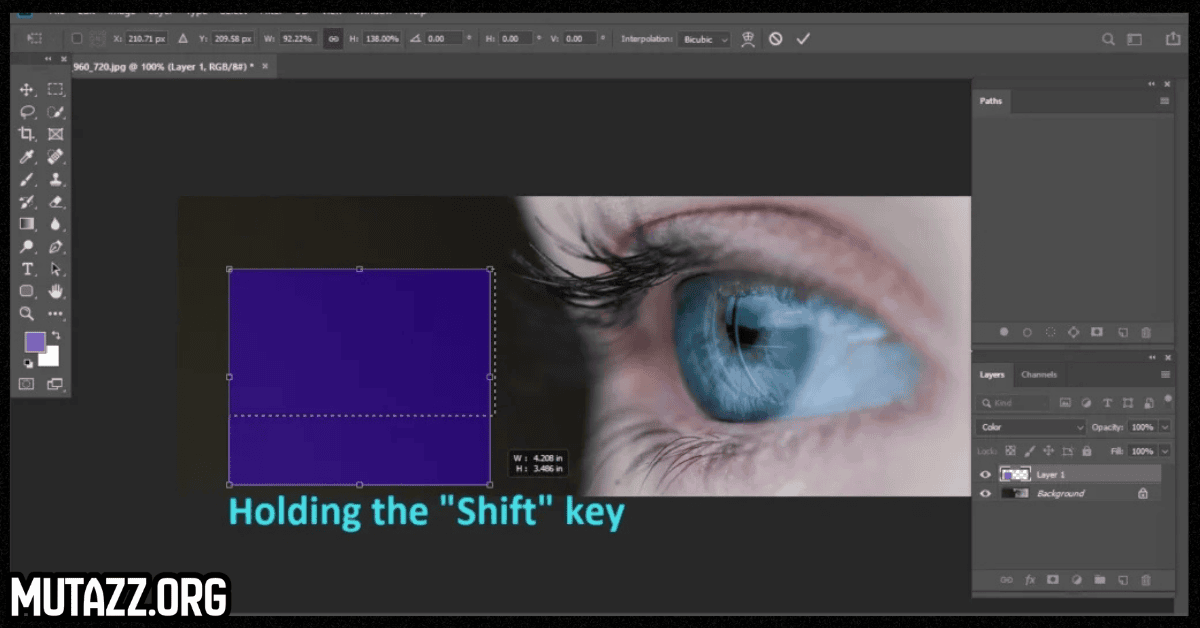The height and width of the screenshot is (628, 1200).
Task: Pick the Eyedropper tool
Action: (x=27, y=157)
